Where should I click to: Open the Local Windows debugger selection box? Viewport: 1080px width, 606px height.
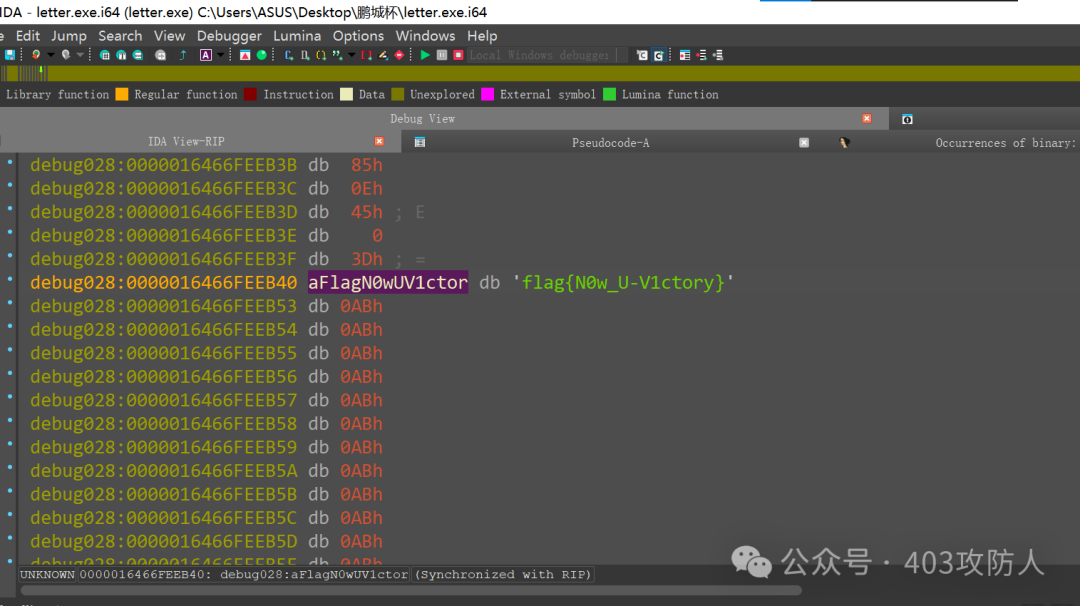pyautogui.click(x=540, y=55)
